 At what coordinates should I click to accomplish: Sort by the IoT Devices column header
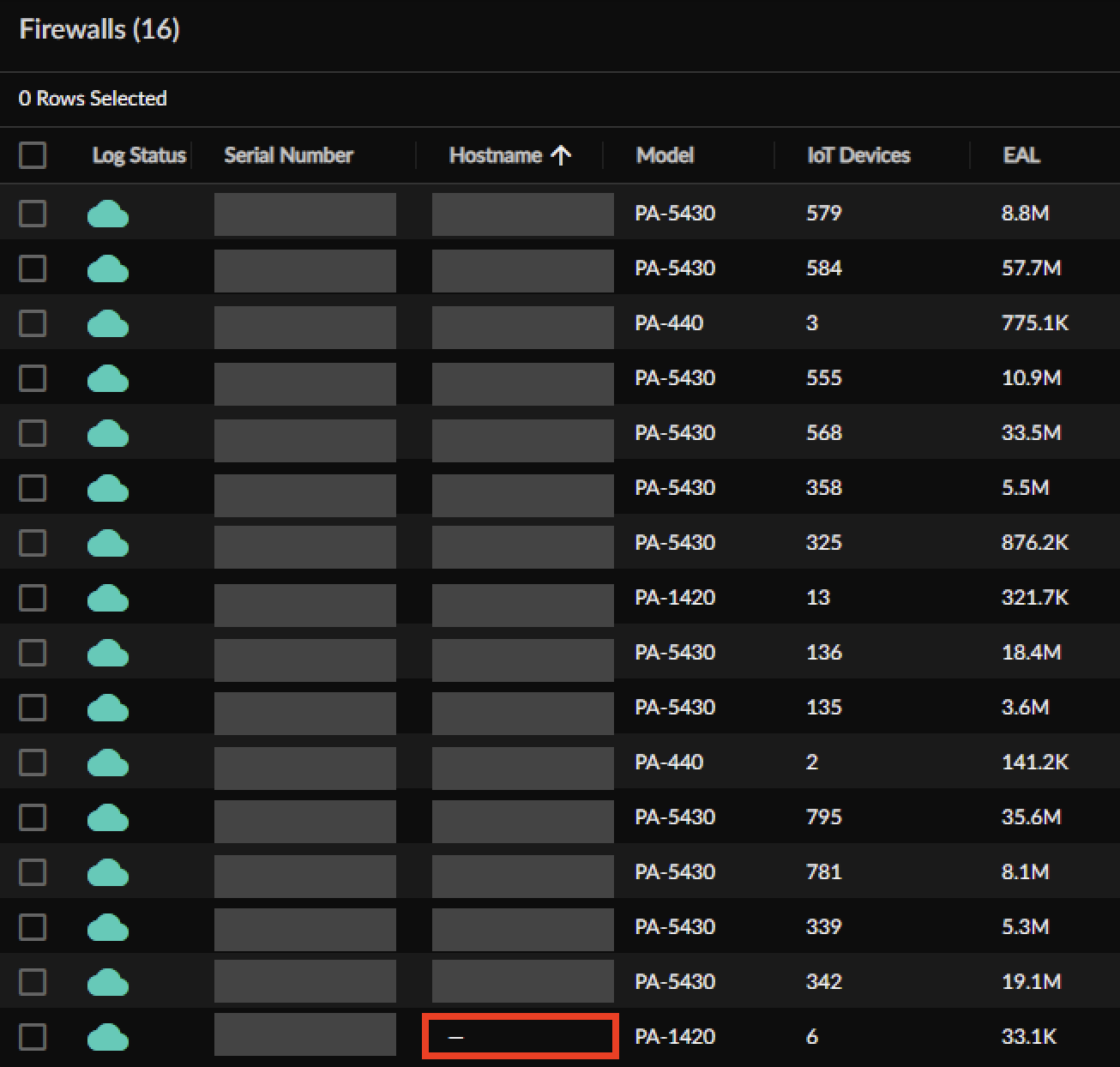[858, 155]
